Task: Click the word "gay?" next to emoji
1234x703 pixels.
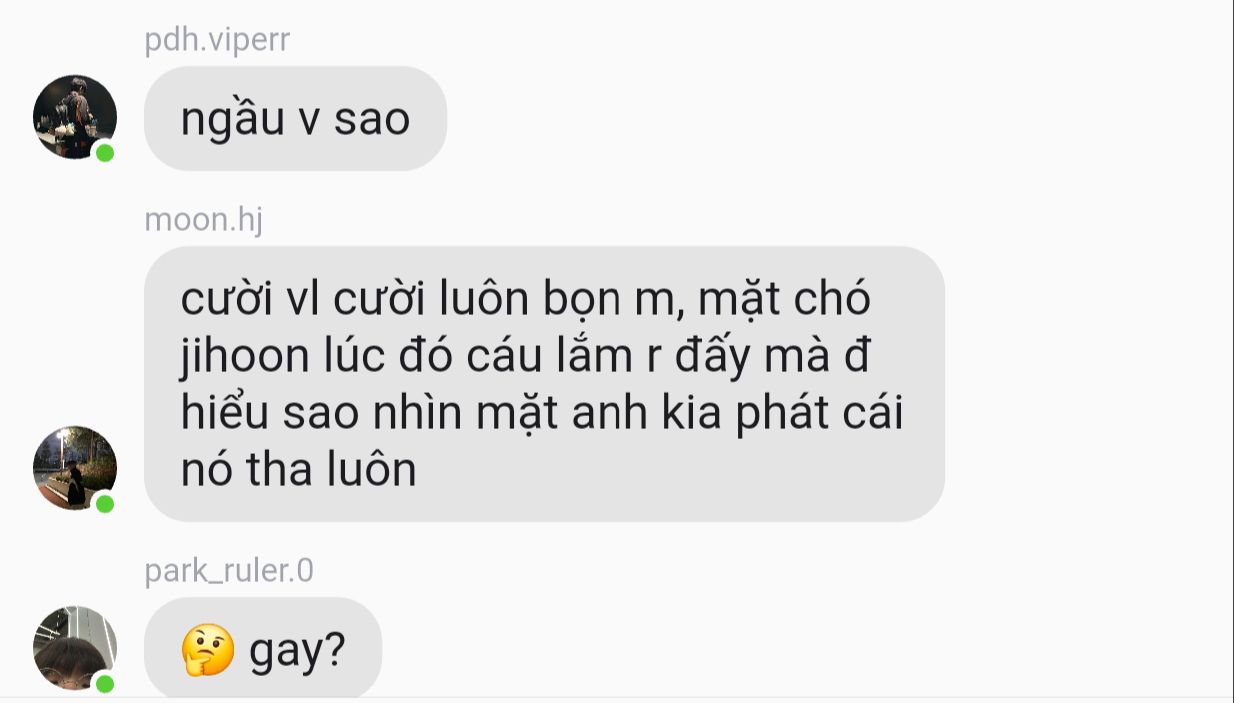Action: (297, 651)
